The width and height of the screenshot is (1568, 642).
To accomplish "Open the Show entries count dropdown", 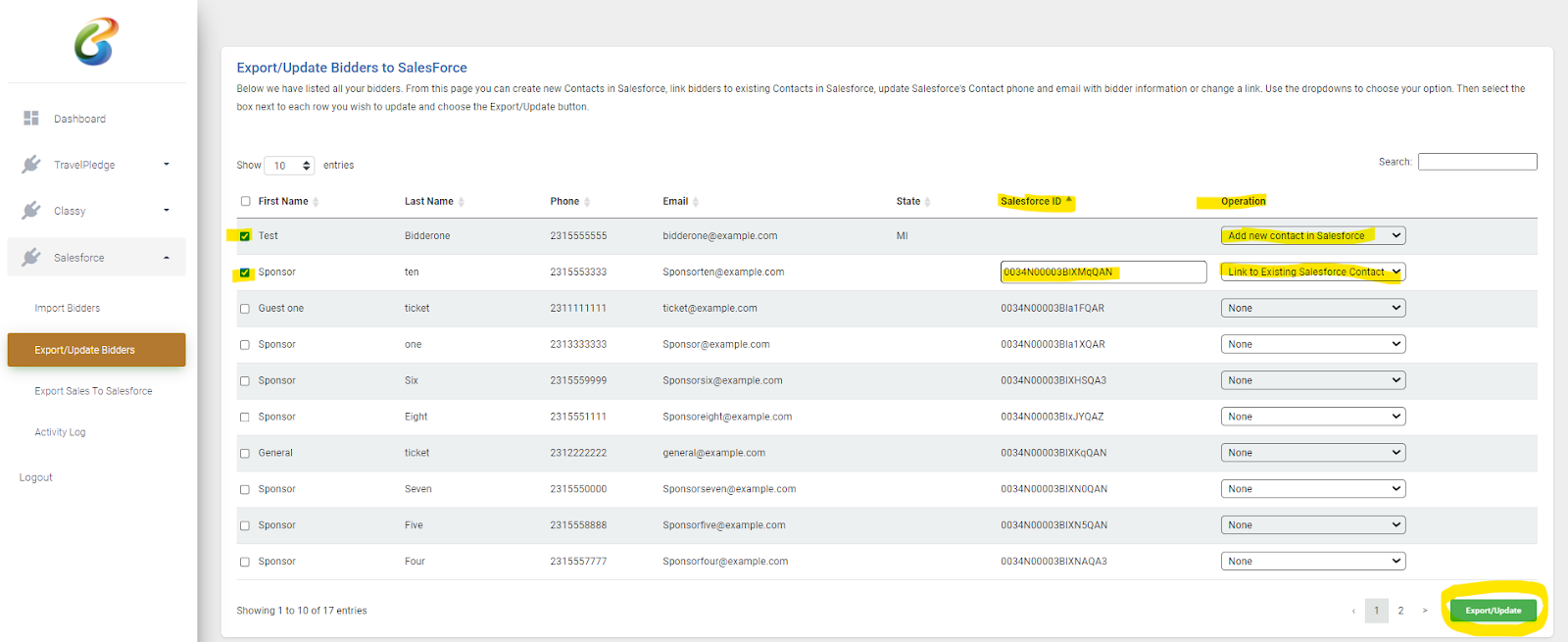I will tap(289, 166).
